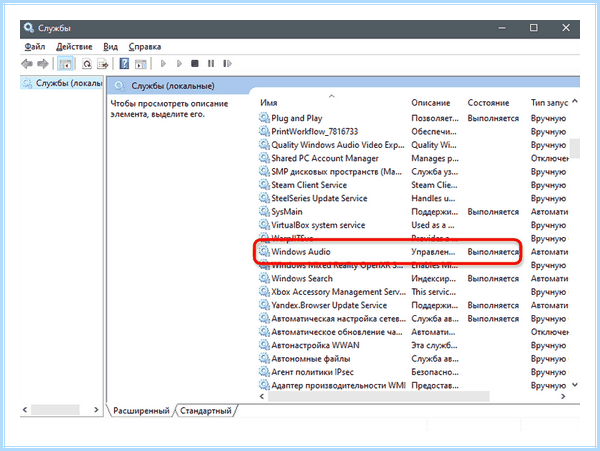The width and height of the screenshot is (600, 451).
Task: Select Агент политики IPsec service
Action: (x=414, y=372)
